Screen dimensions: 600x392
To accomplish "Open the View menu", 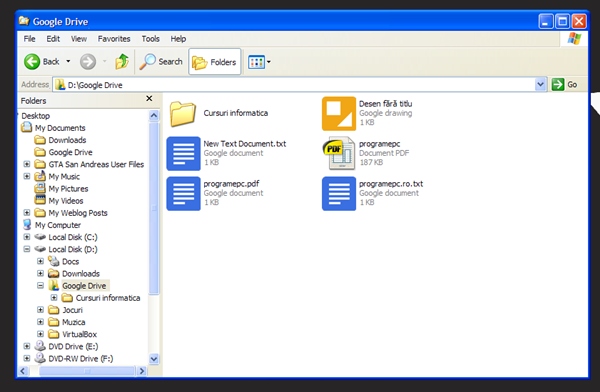I will click(x=79, y=39).
